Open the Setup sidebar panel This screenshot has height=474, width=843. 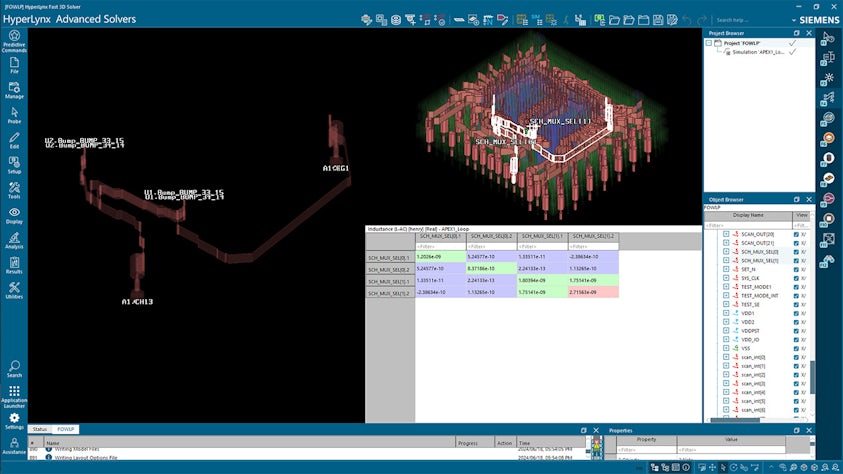pos(14,166)
